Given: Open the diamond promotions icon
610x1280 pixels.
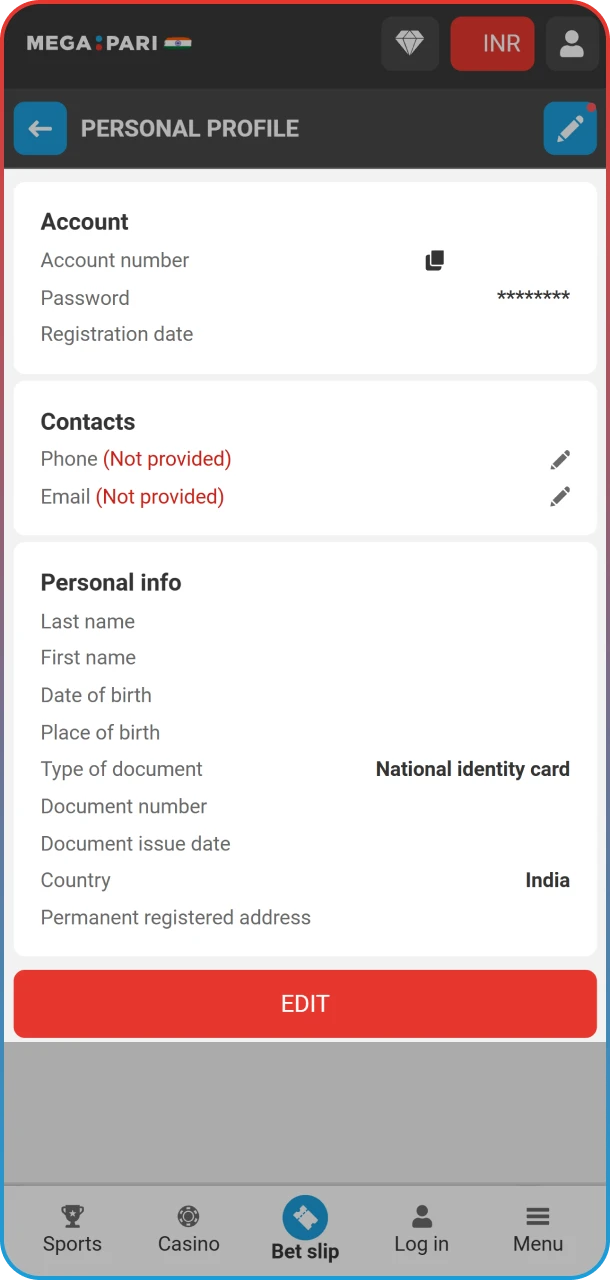Looking at the screenshot, I should 410,43.
